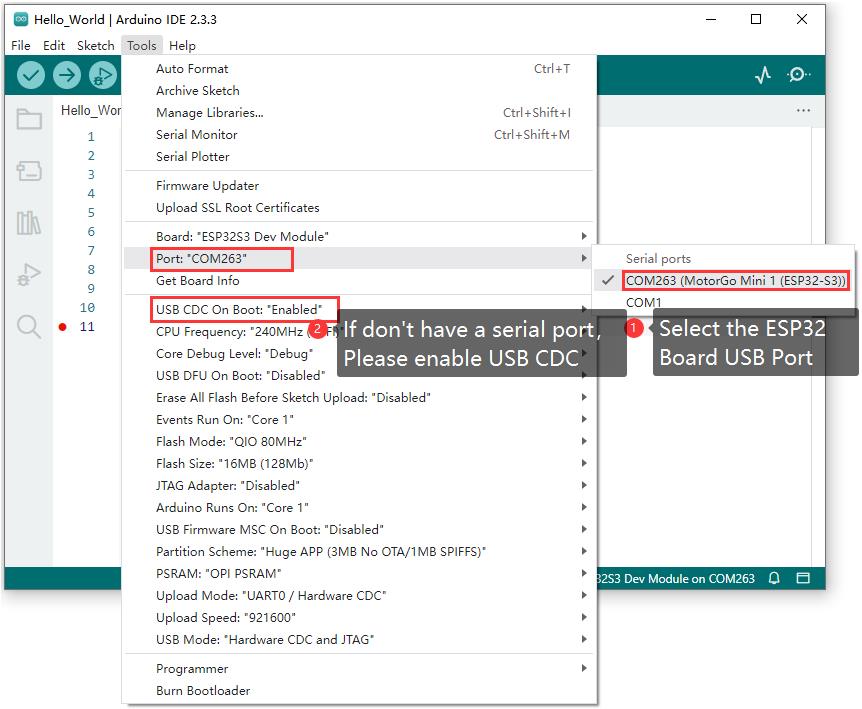The image size is (862, 709).
Task: Click the notifications bell in status bar
Action: [x=774, y=579]
